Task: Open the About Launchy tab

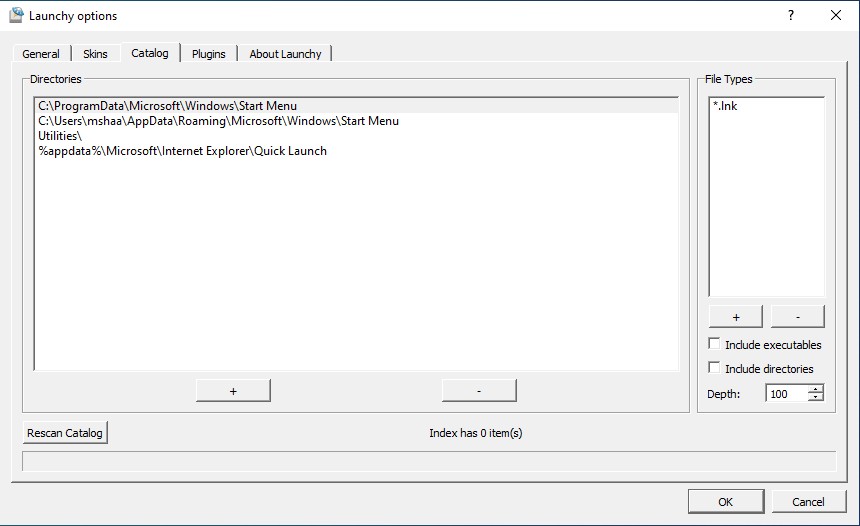Action: pos(285,54)
